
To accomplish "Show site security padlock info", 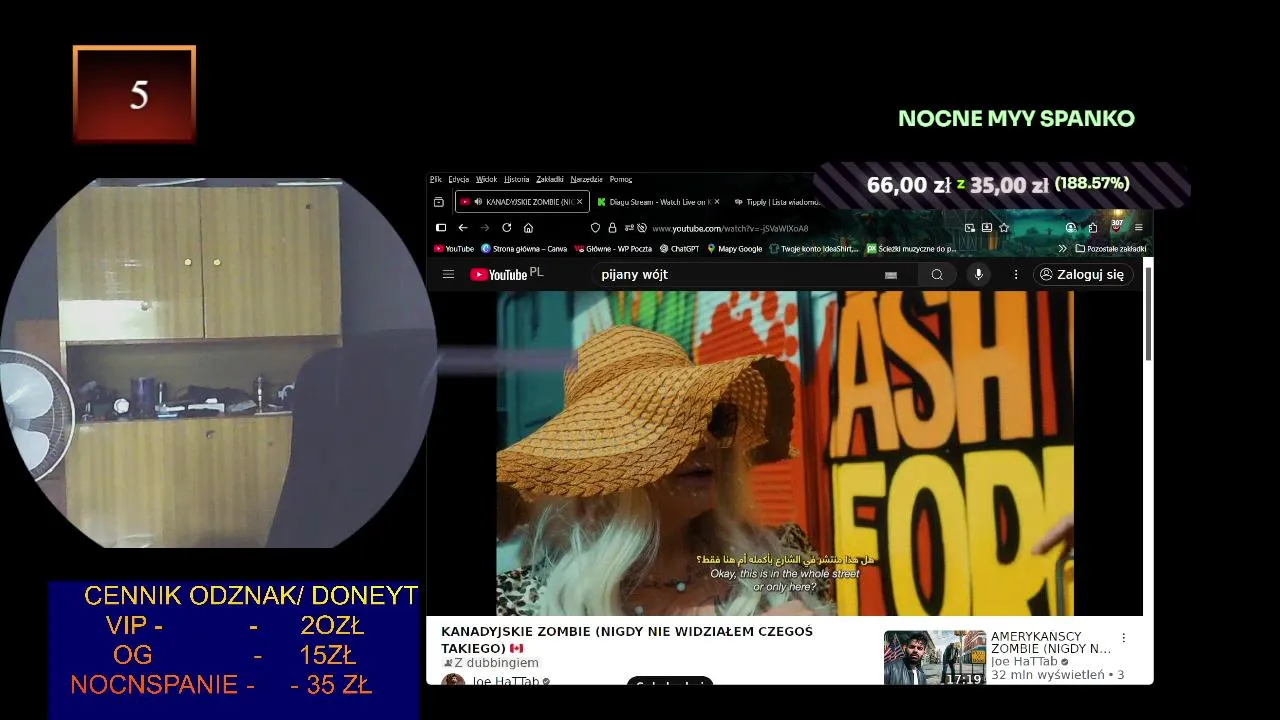I will [x=612, y=228].
